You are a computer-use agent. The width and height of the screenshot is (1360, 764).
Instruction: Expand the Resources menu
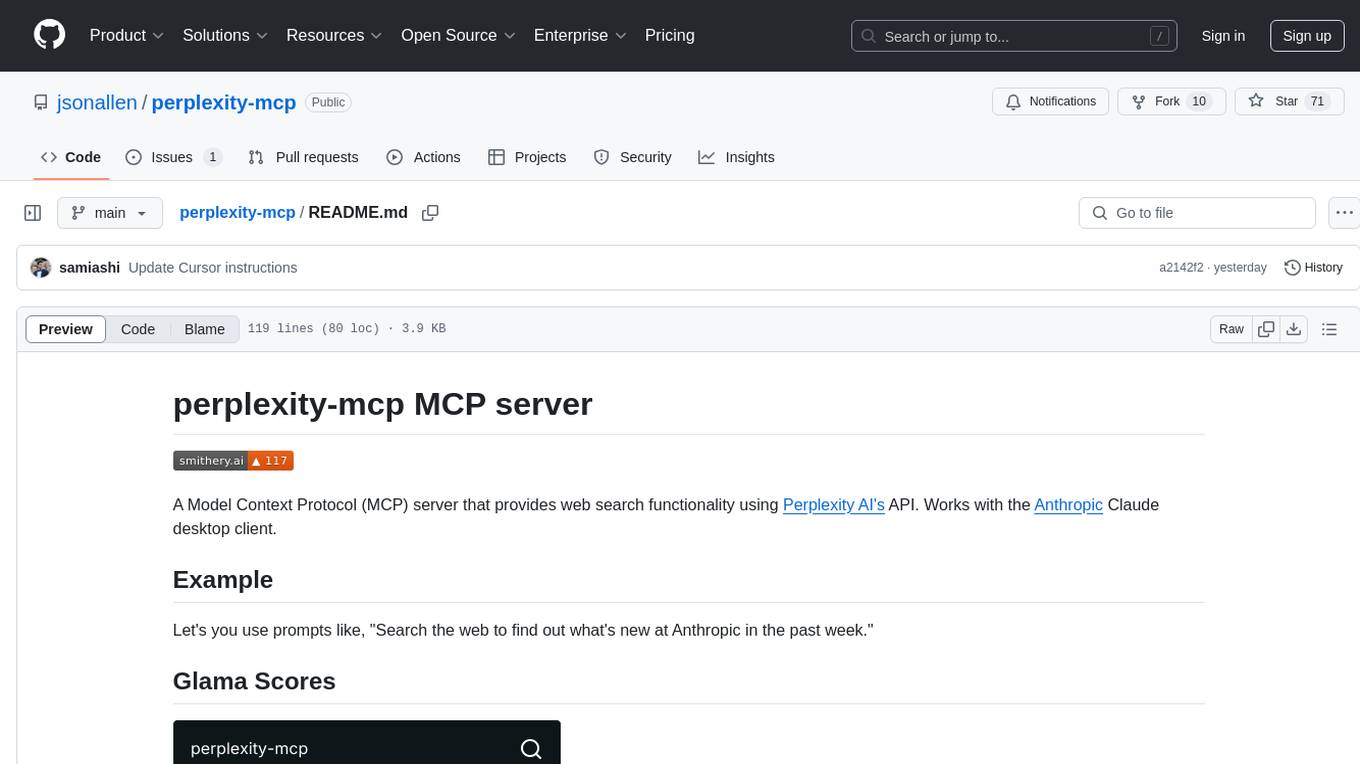pos(334,35)
